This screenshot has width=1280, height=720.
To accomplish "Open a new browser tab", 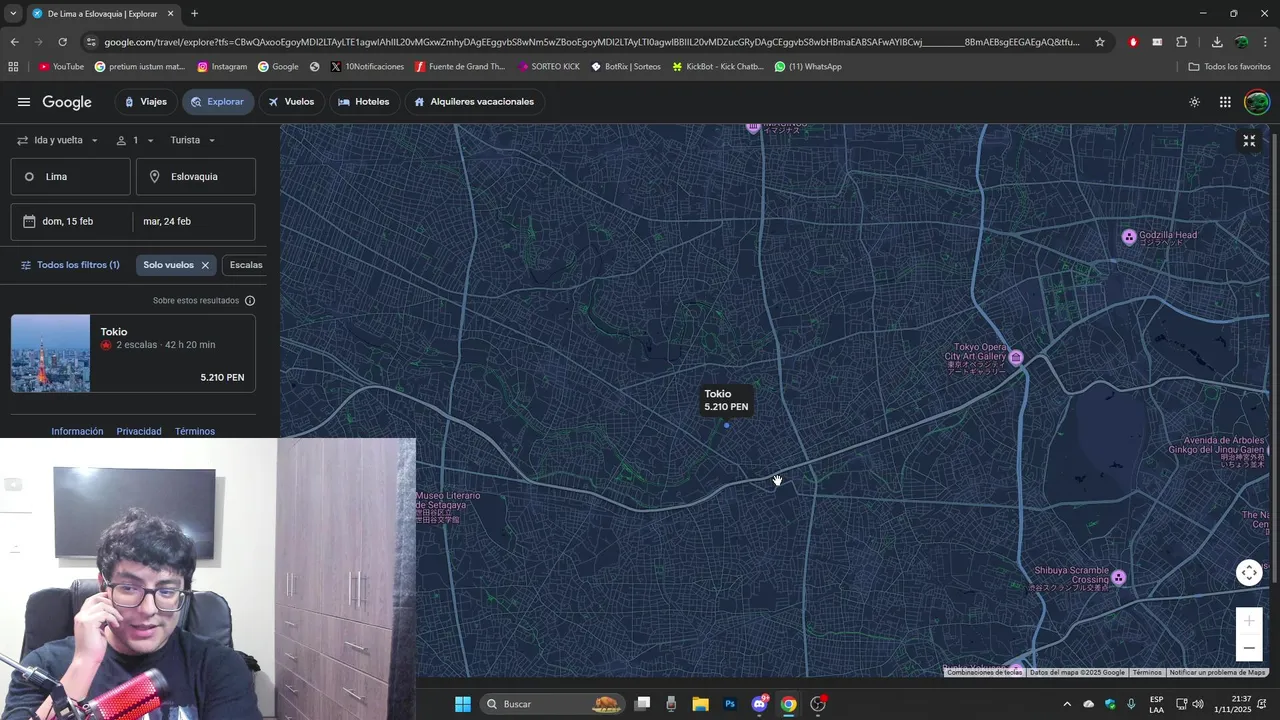I will pyautogui.click(x=194, y=14).
